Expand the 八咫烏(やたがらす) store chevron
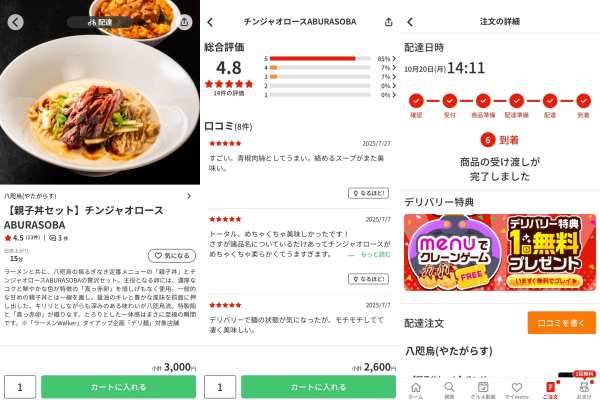 pos(189,196)
